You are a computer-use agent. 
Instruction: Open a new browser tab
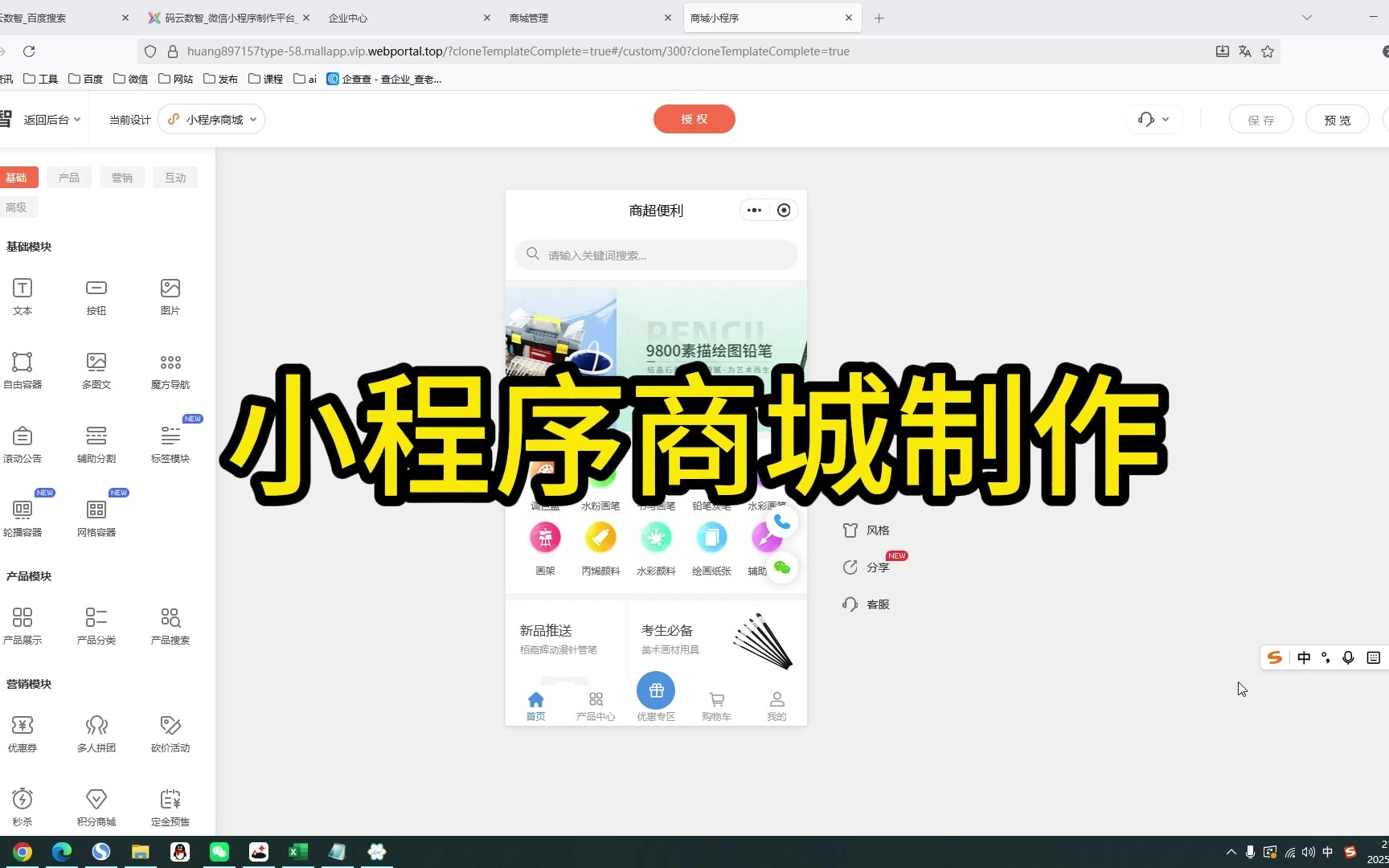click(879, 18)
